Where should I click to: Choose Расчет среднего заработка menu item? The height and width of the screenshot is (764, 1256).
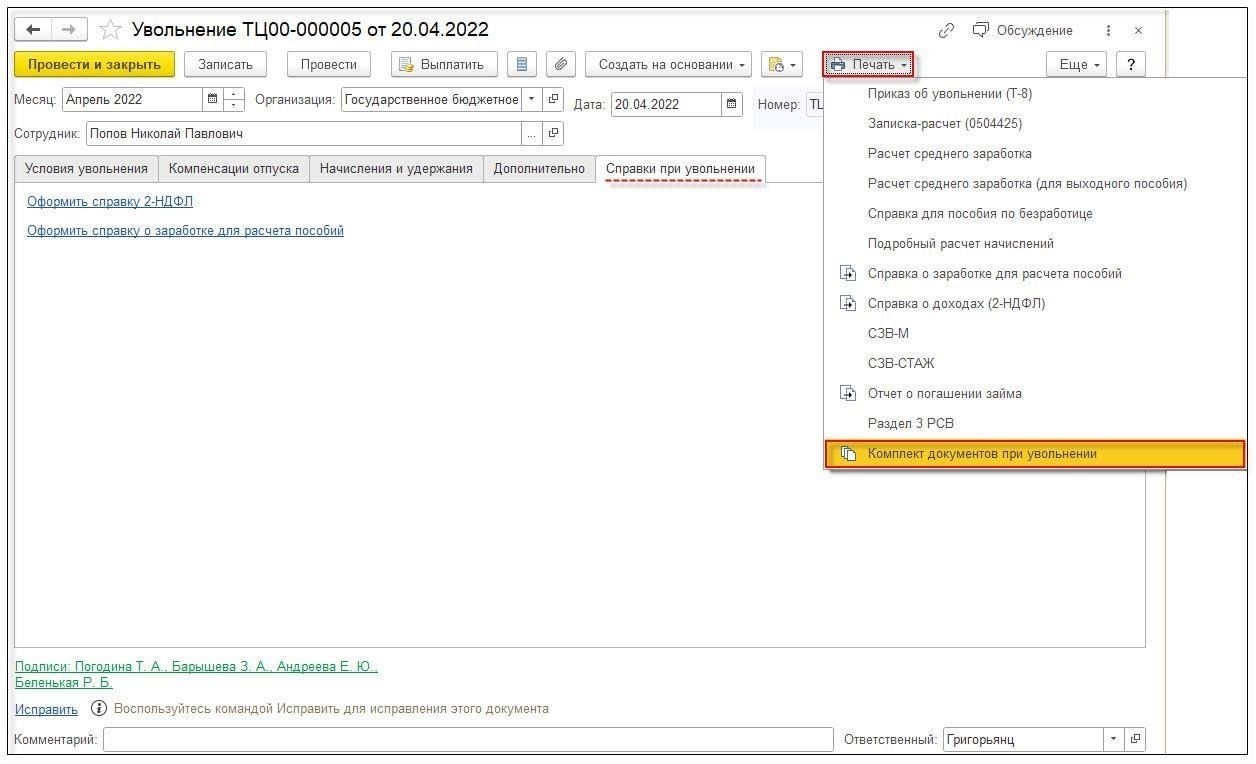[x=1035, y=154]
